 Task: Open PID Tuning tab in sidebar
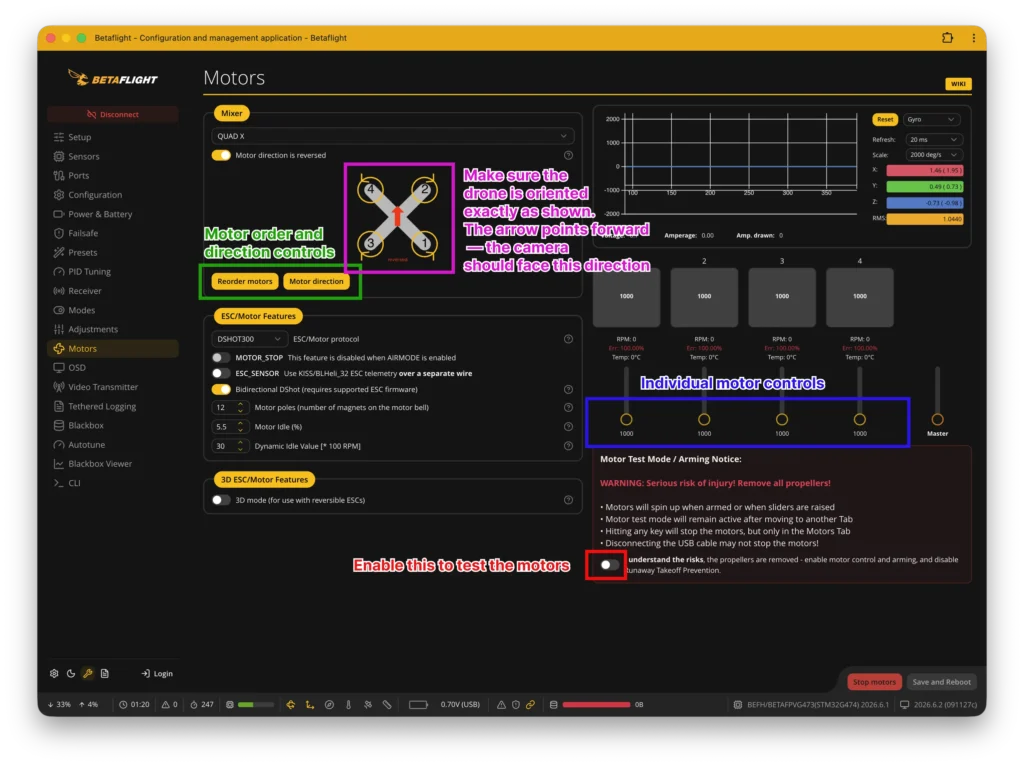tap(112, 272)
